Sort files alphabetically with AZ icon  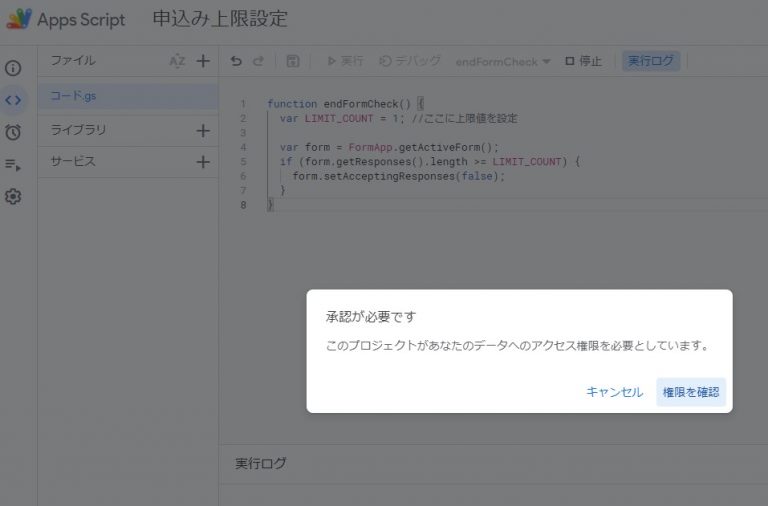click(177, 61)
